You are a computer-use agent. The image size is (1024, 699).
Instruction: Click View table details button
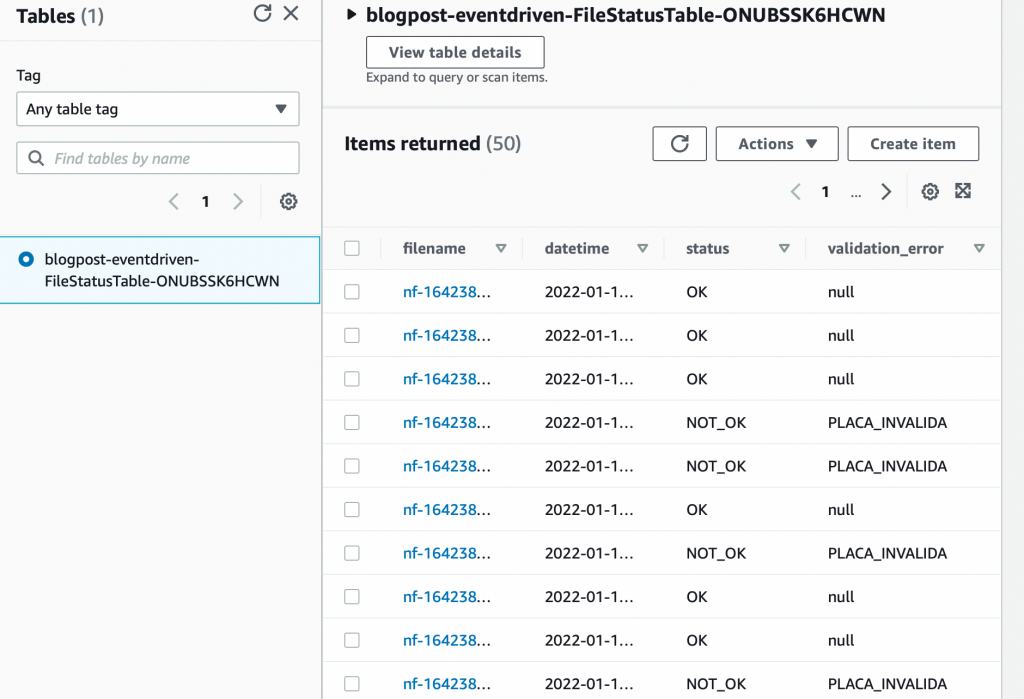(455, 52)
